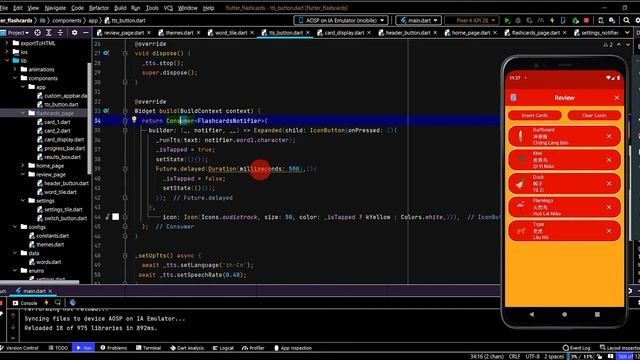
Task: Switch to review_page.dart editor tab
Action: click(x=124, y=33)
